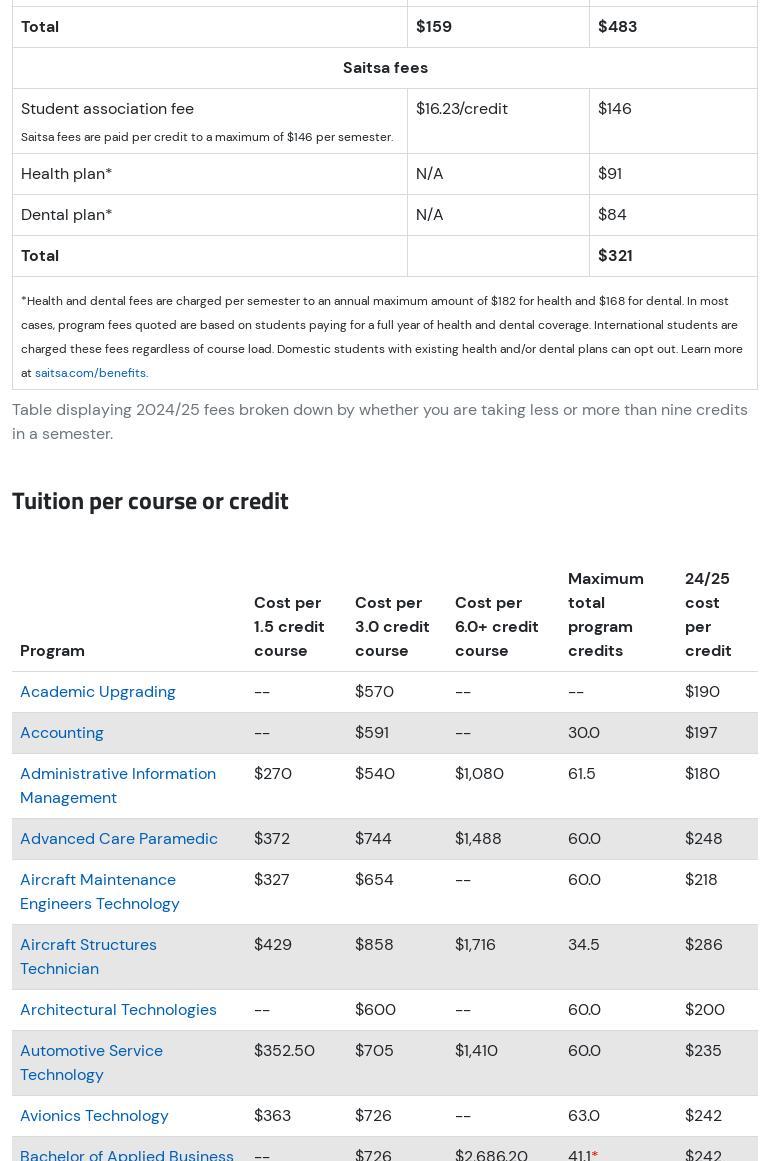Click the Tuition per course or credit heading
Screen dimensions: 770x1161
tap(150, 501)
